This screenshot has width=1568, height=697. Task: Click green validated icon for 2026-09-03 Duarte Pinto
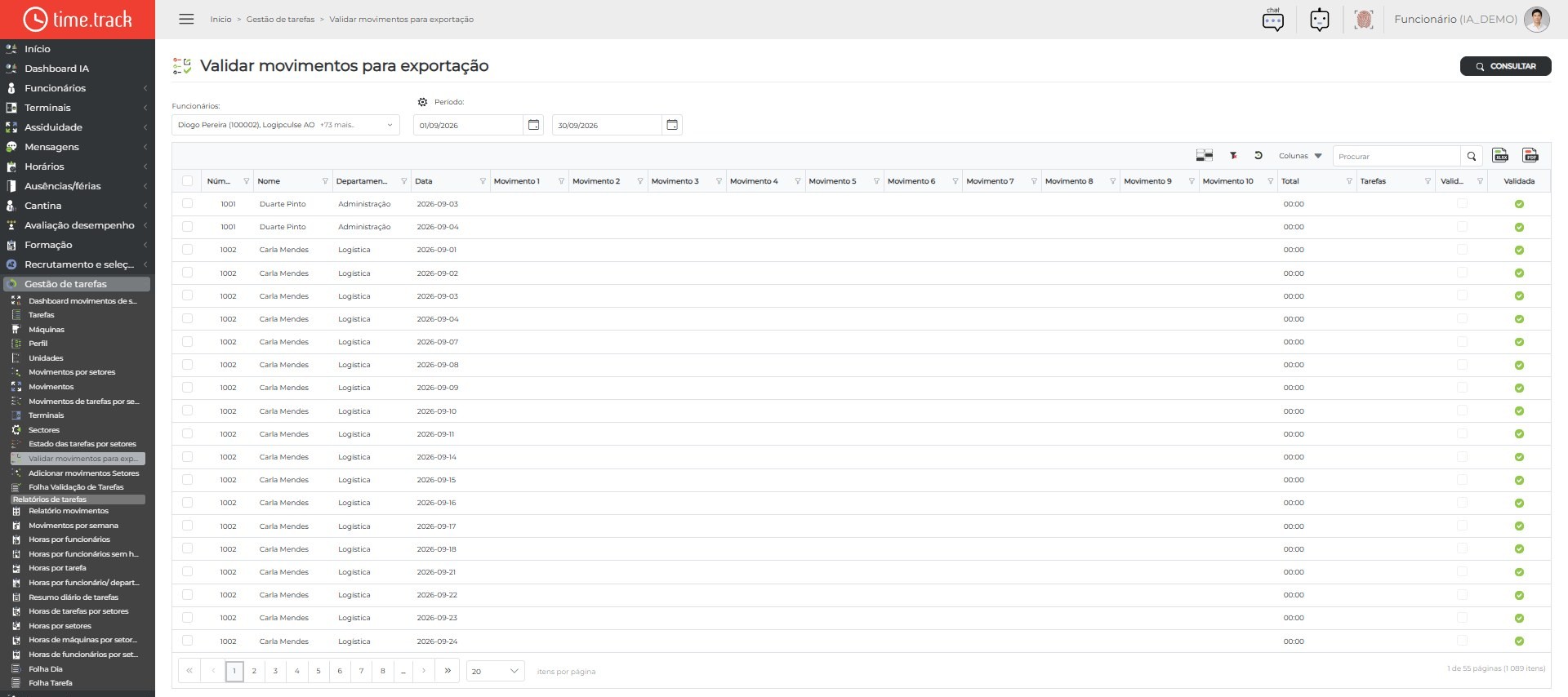[1519, 204]
